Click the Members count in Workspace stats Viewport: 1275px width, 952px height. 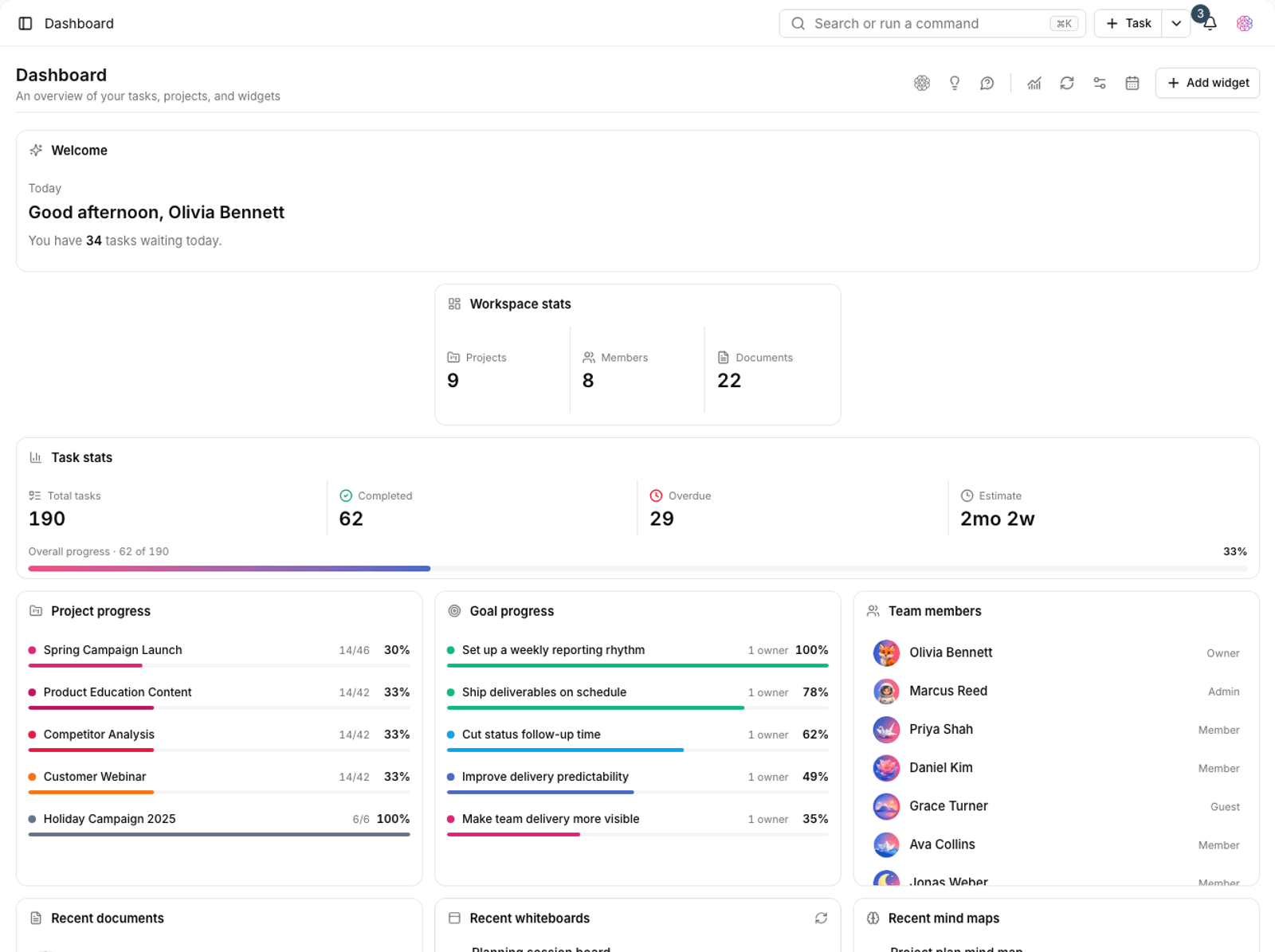[x=588, y=381]
